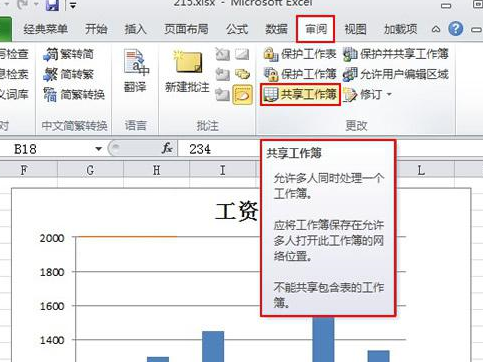Switch to the 视图 tab
483x362 pixels.
tap(355, 29)
